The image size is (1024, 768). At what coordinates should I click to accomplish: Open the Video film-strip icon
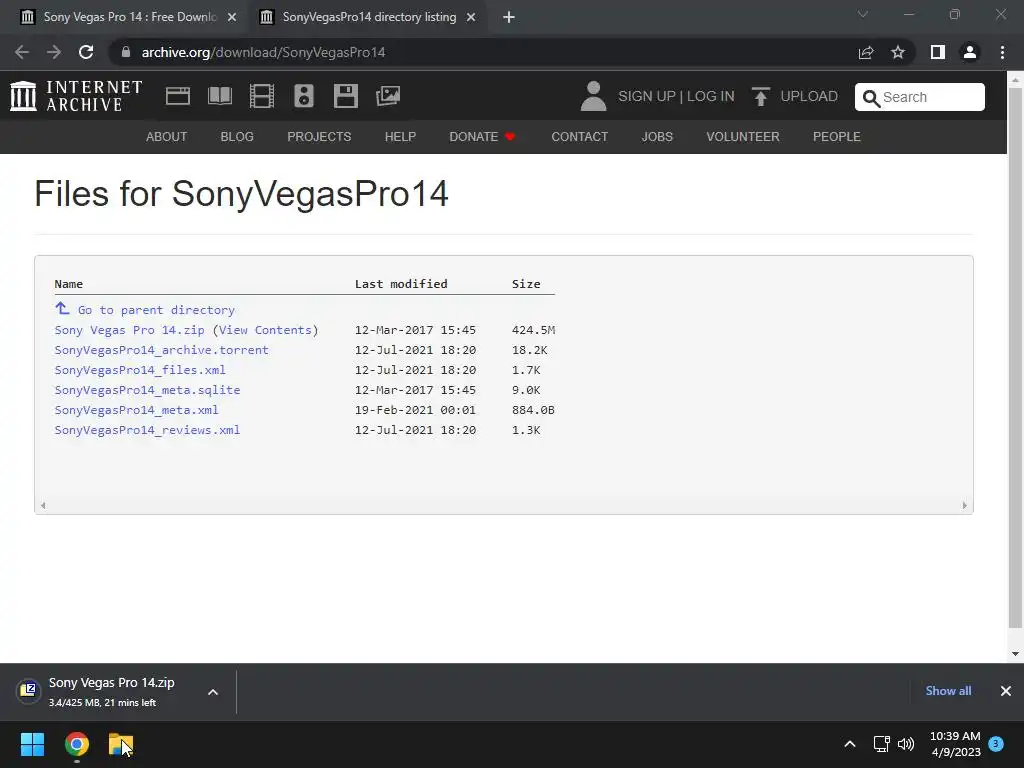click(x=262, y=96)
